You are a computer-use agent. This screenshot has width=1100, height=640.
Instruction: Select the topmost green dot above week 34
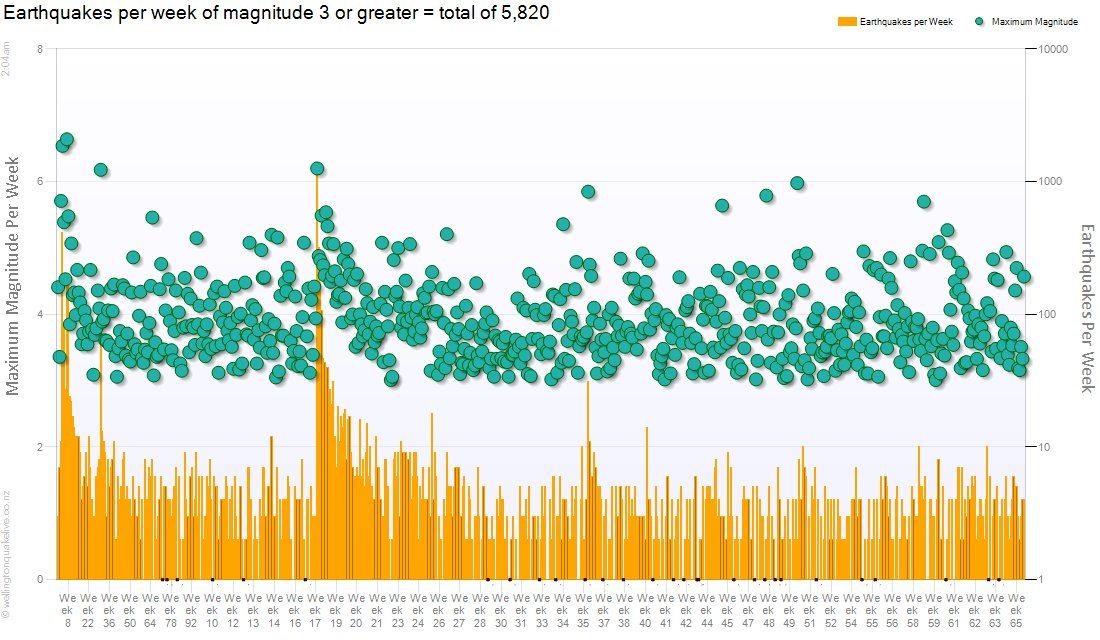pos(563,224)
